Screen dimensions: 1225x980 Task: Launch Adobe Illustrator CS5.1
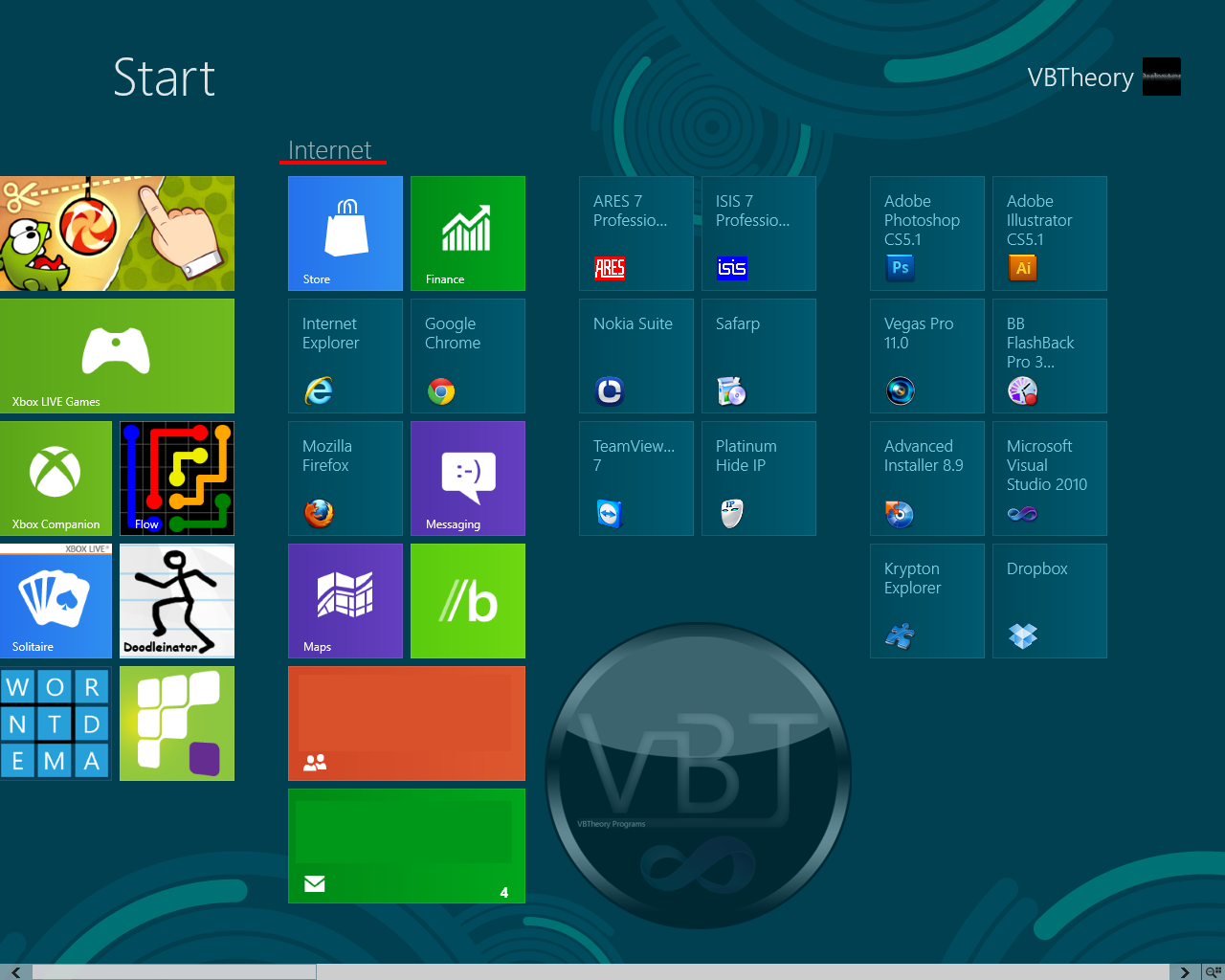1050,234
